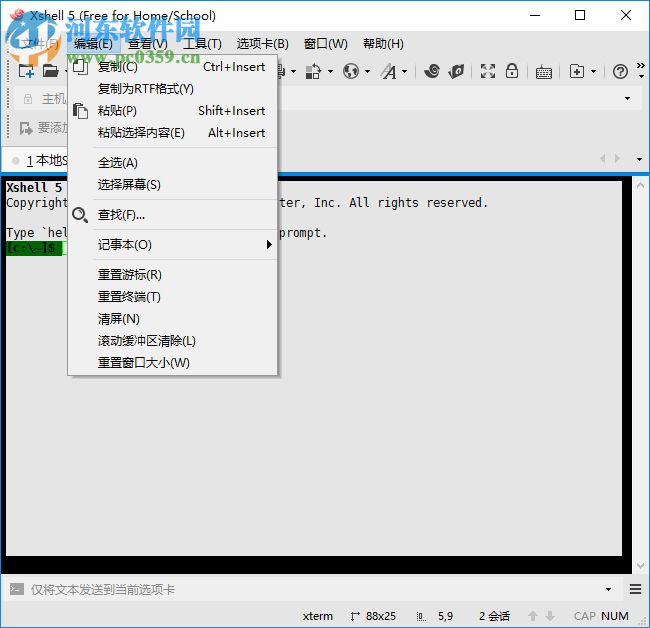Click the 2 会话 session count
Screen dimensions: 650x628
click(x=494, y=616)
